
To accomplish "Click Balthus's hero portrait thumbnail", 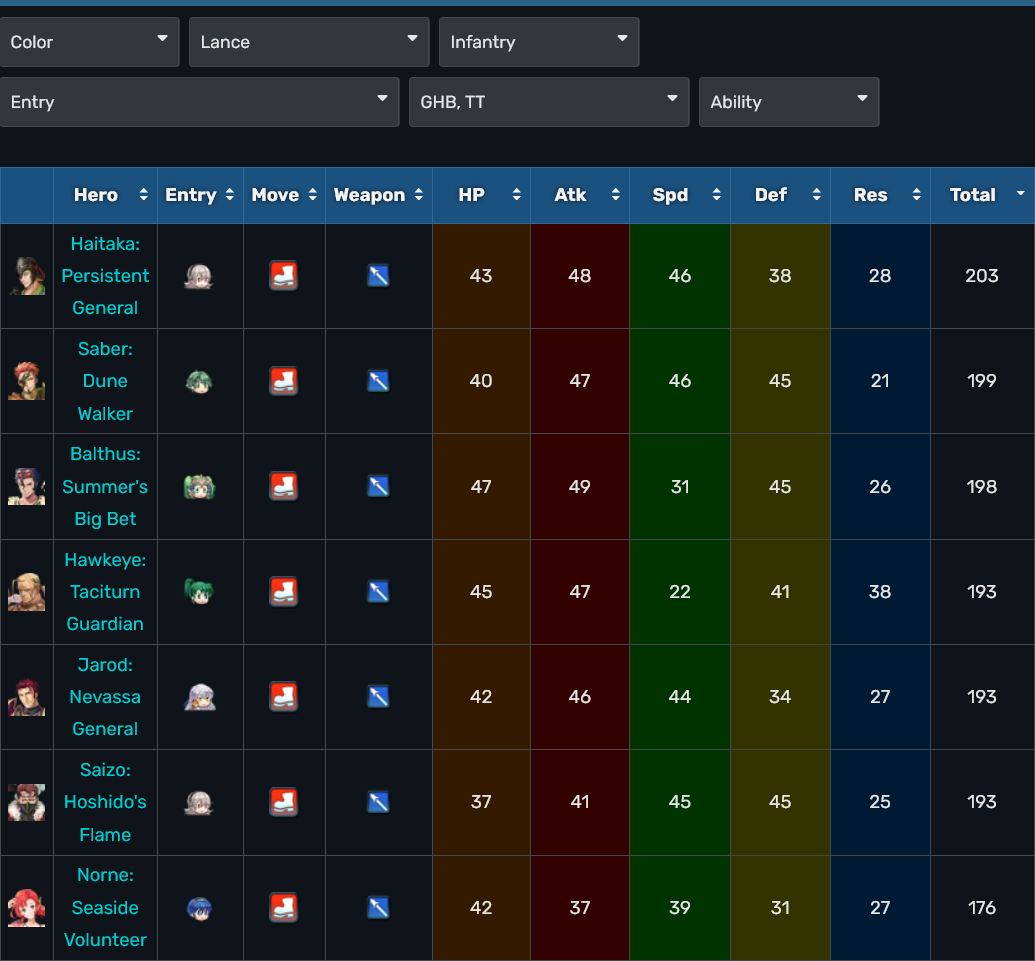I will (x=26, y=486).
